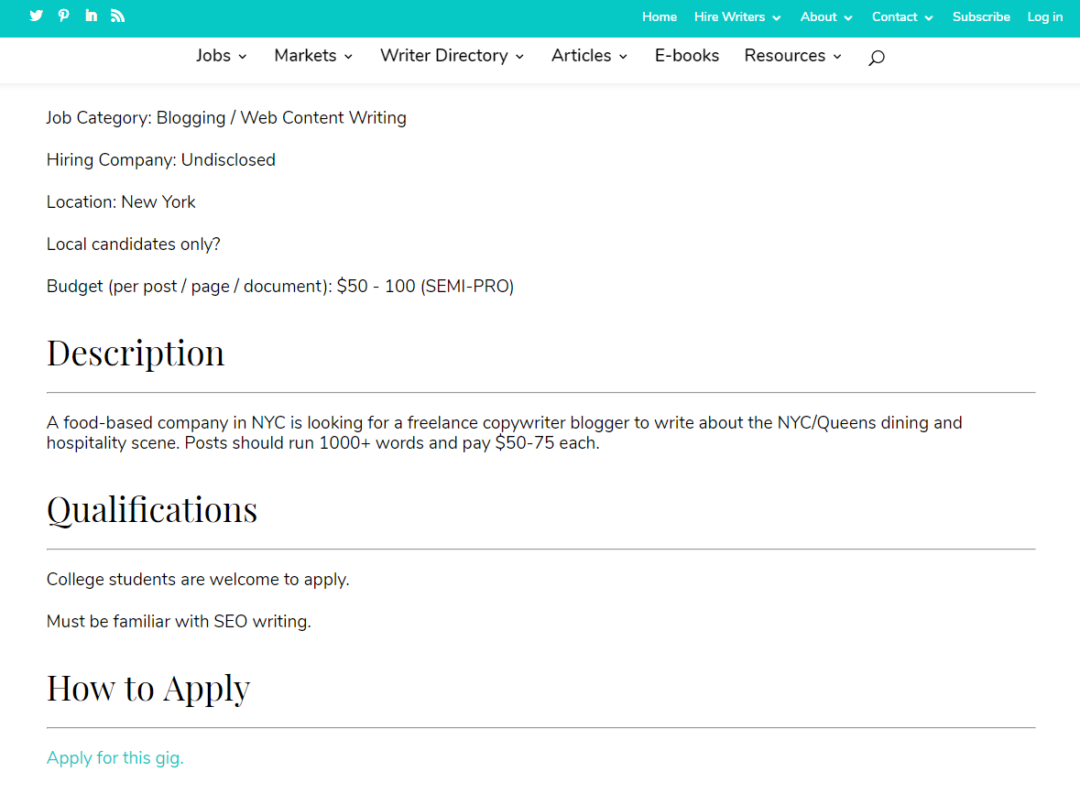Click the Description heading

click(x=135, y=353)
